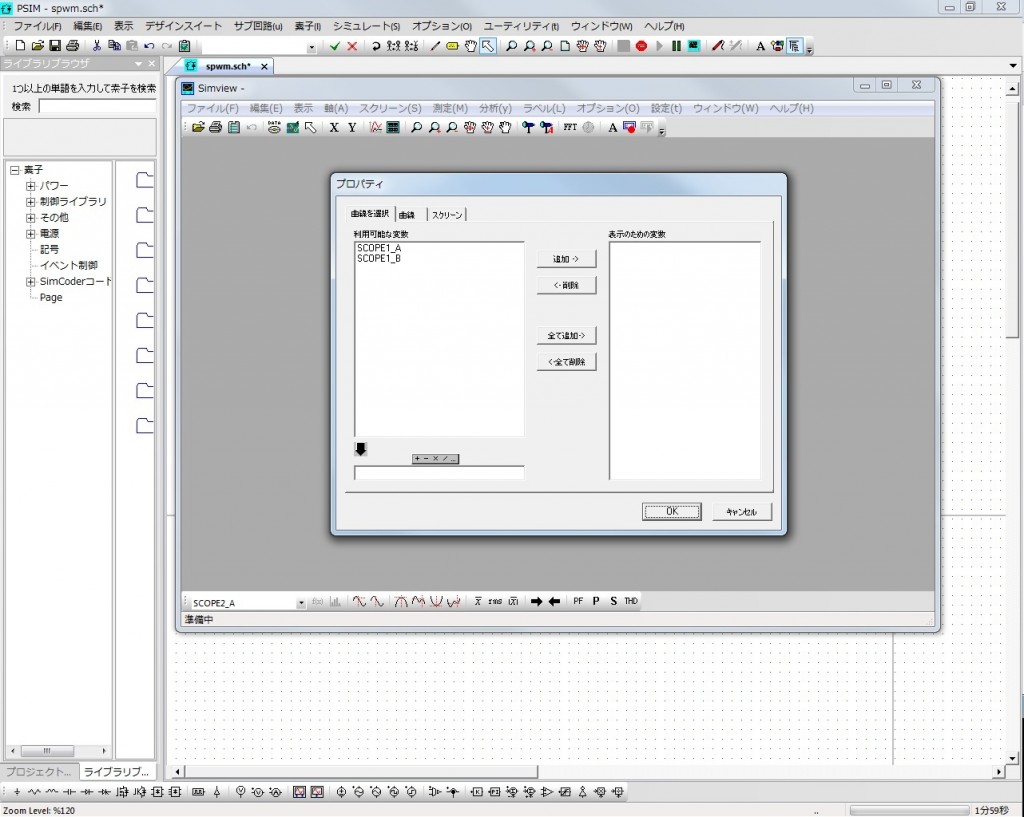Open the library browser panel dropdown arrow
This screenshot has width=1024, height=817.
tap(138, 63)
